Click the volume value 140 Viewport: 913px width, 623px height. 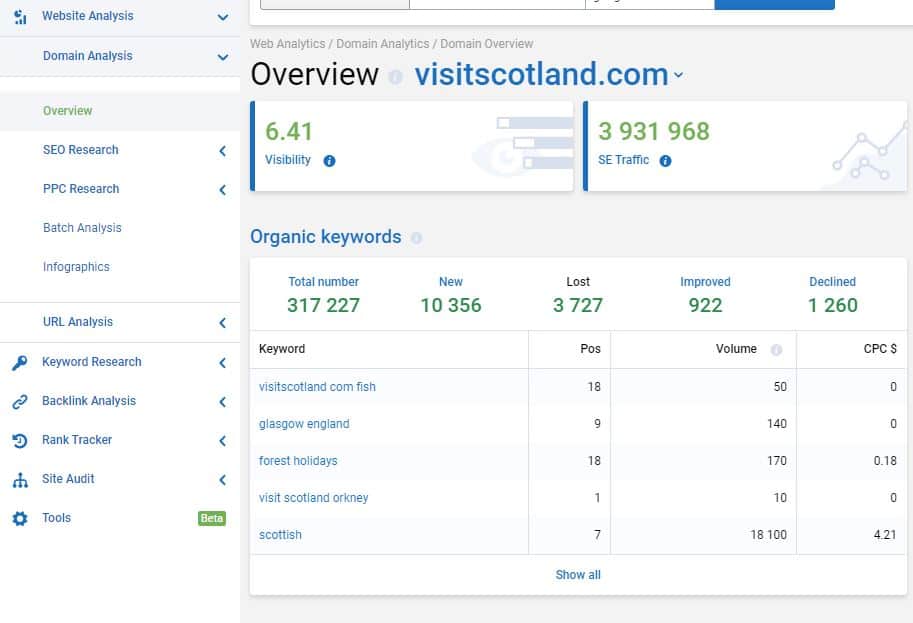777,424
